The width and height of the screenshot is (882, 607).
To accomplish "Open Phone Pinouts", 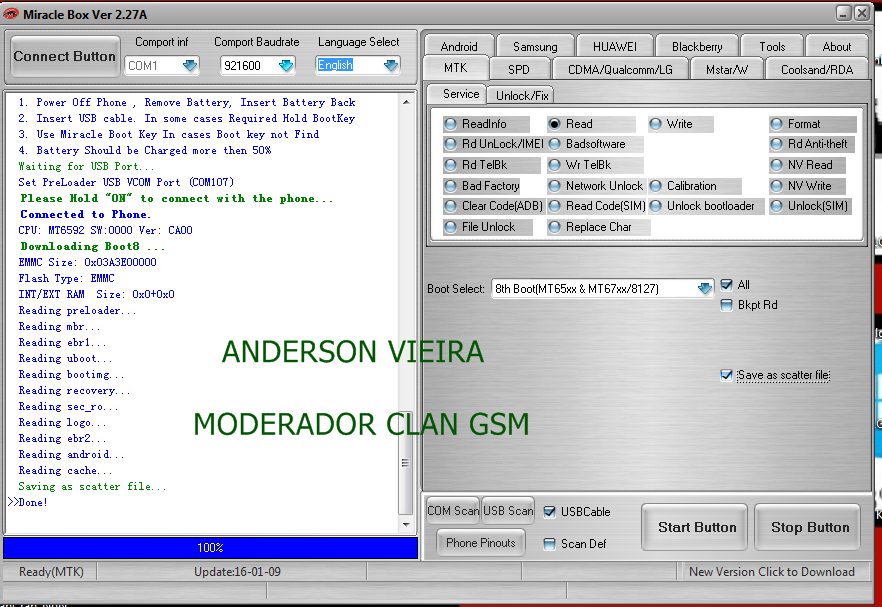I will 481,543.
